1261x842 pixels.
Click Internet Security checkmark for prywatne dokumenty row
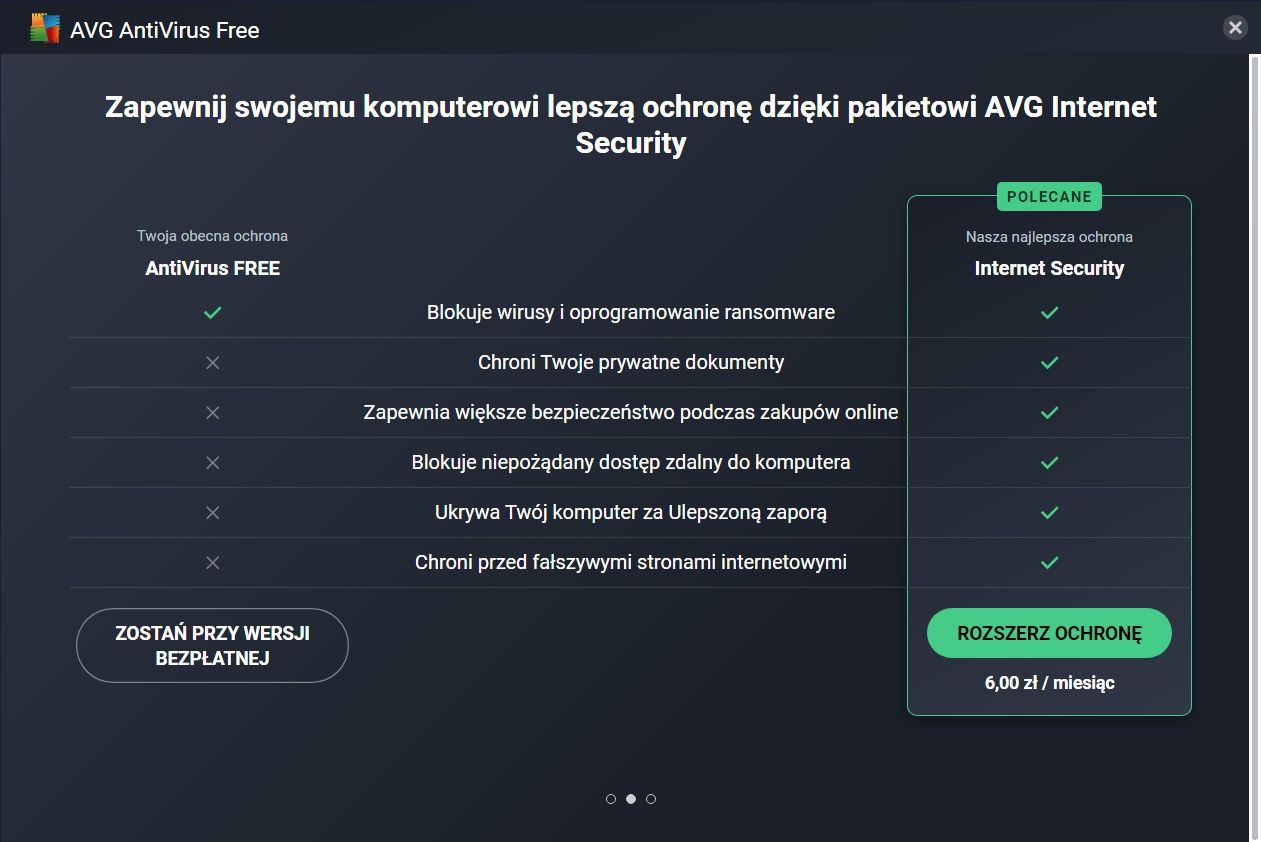click(x=1049, y=363)
